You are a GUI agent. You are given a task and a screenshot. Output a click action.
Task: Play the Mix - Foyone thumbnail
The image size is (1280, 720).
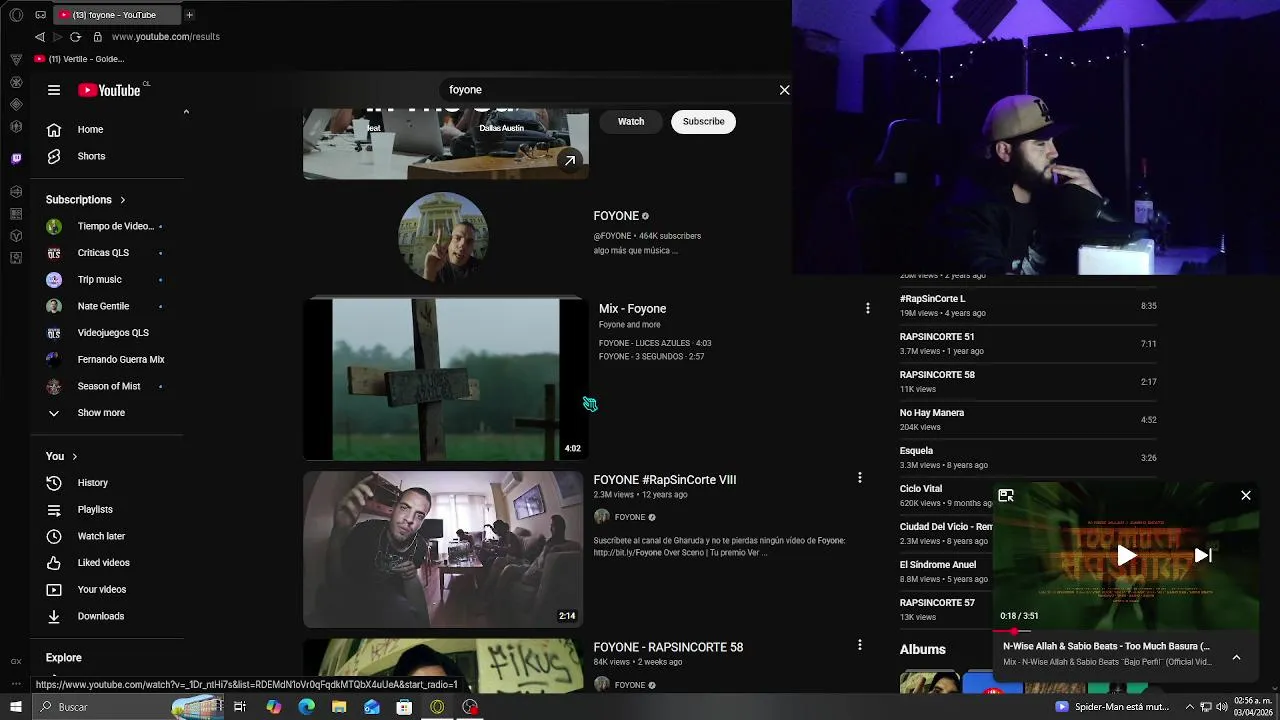click(x=444, y=379)
